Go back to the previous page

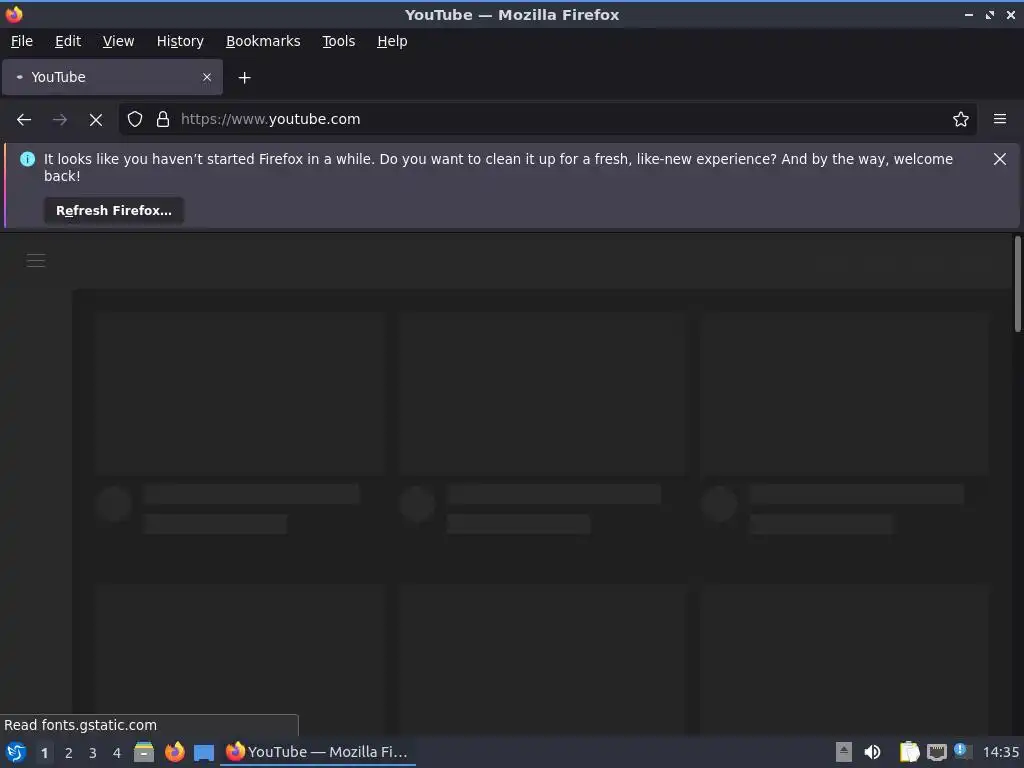[24, 120]
